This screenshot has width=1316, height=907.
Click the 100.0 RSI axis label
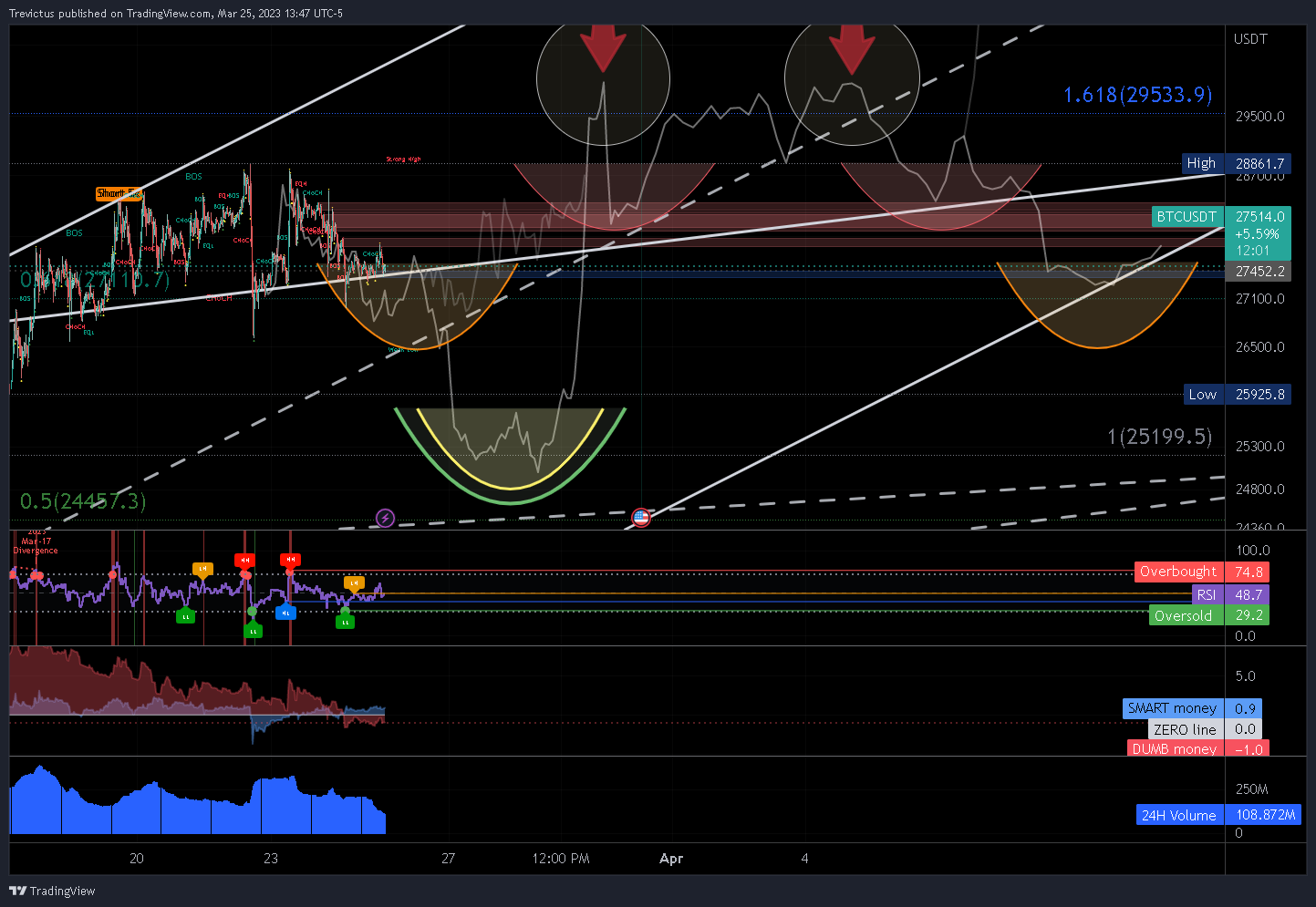point(1252,551)
